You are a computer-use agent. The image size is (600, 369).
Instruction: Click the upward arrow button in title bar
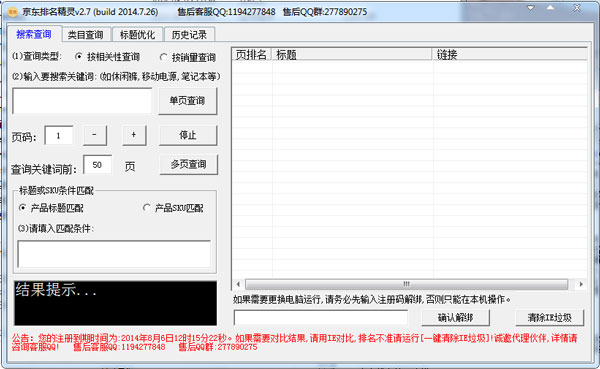(550, 8)
